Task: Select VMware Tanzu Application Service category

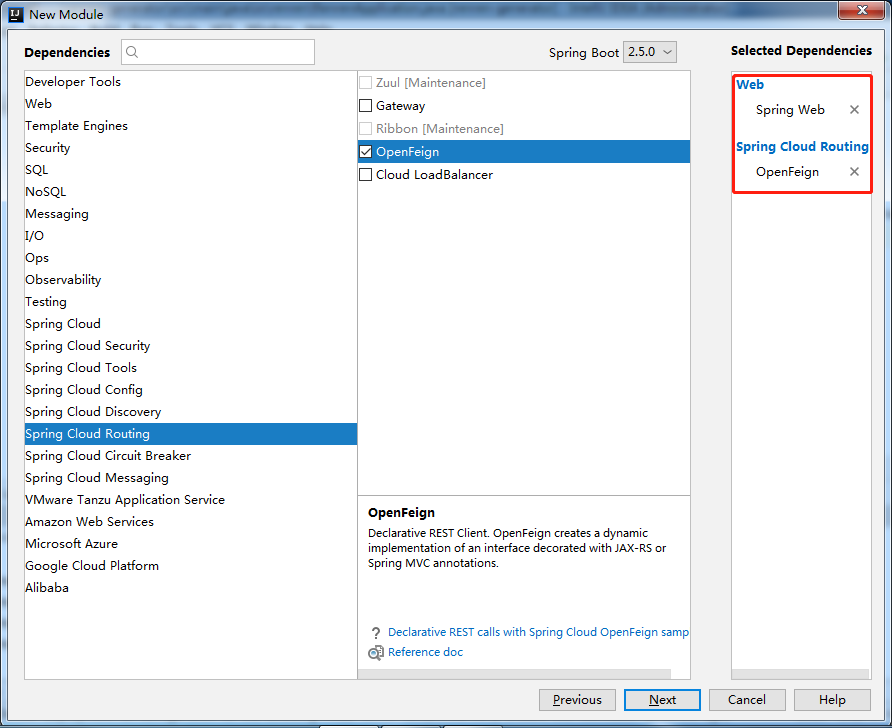Action: click(x=191, y=499)
